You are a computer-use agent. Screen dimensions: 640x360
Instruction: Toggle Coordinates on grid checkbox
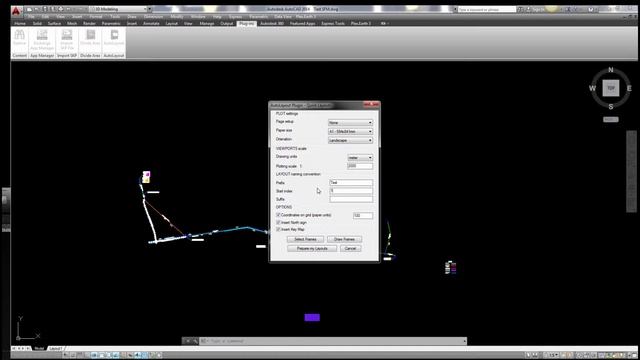point(278,215)
